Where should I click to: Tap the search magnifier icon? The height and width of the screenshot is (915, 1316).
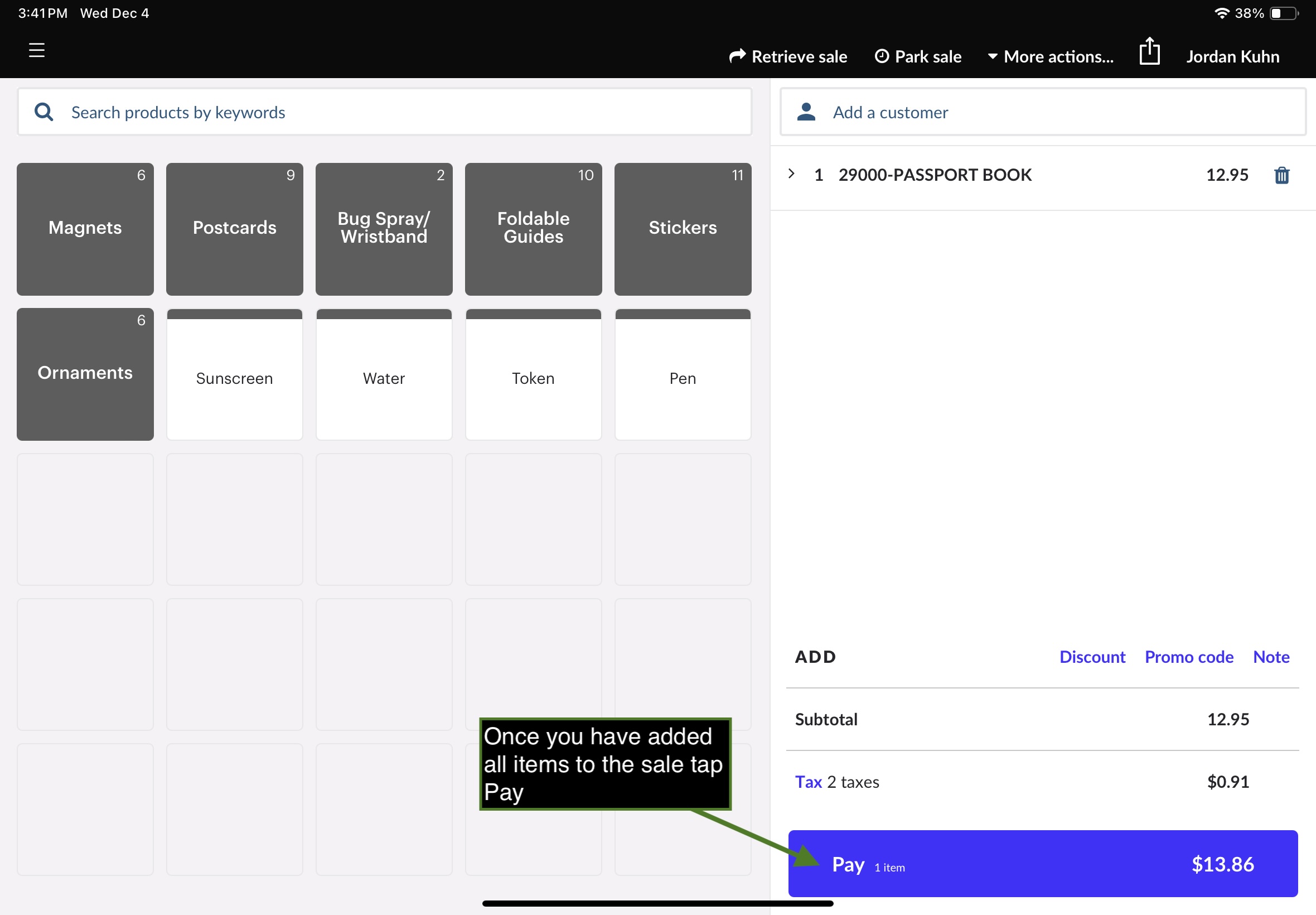(x=44, y=112)
